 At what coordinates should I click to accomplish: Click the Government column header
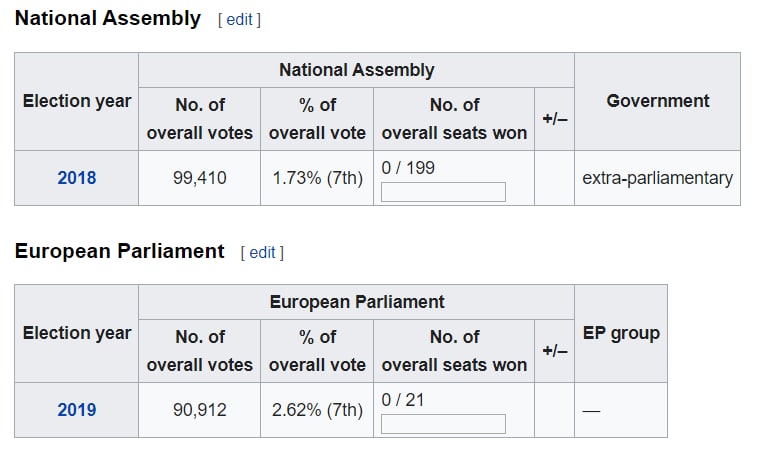657,102
